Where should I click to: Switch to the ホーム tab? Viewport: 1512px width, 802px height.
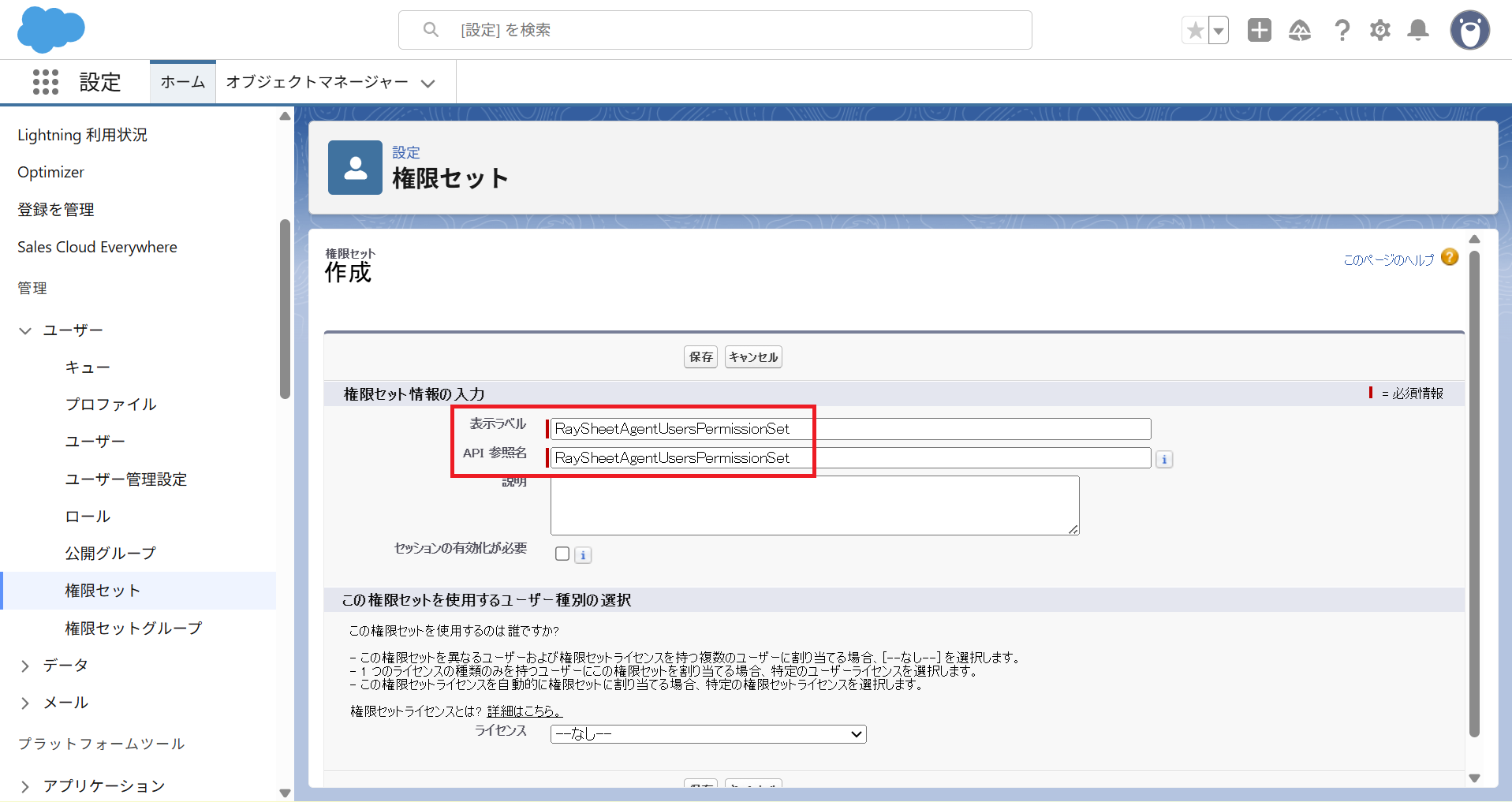(x=183, y=82)
